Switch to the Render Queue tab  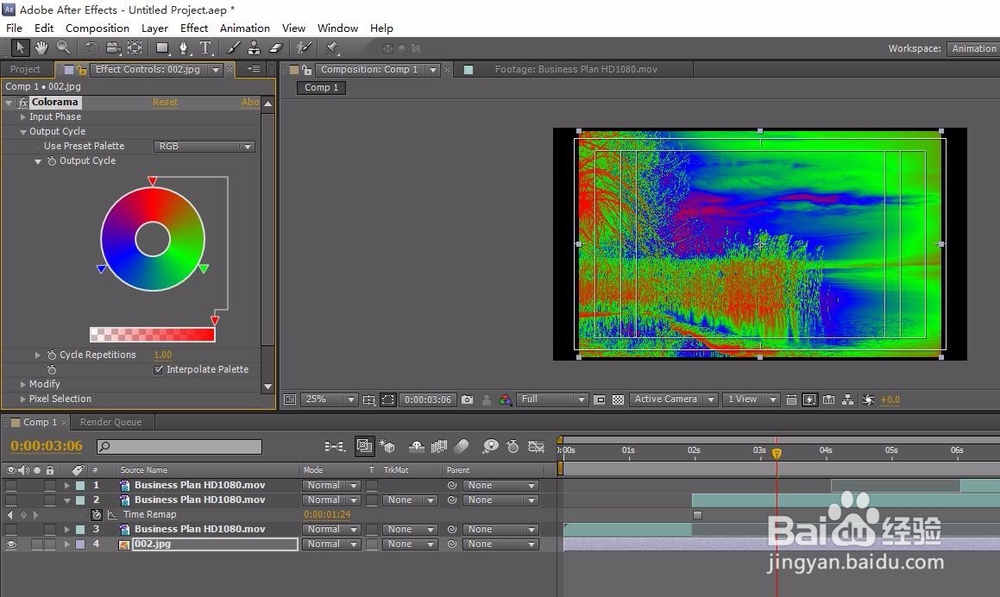coord(111,422)
